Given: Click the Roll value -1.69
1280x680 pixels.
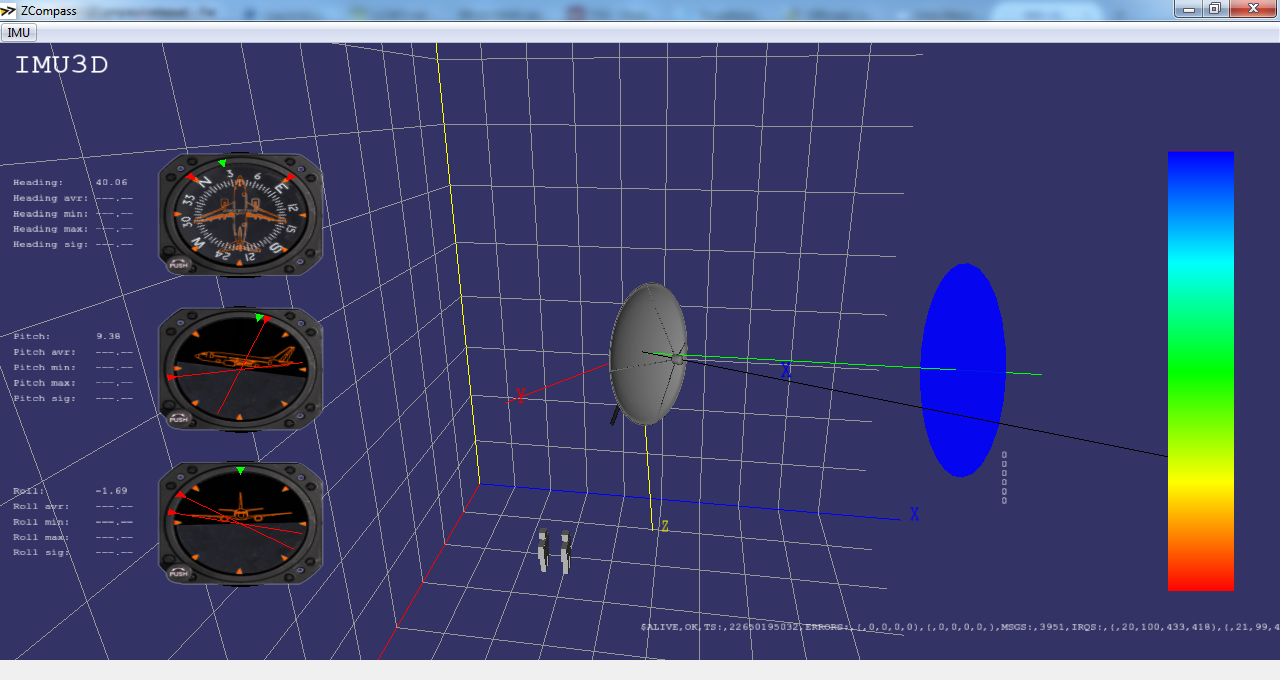Looking at the screenshot, I should (112, 491).
